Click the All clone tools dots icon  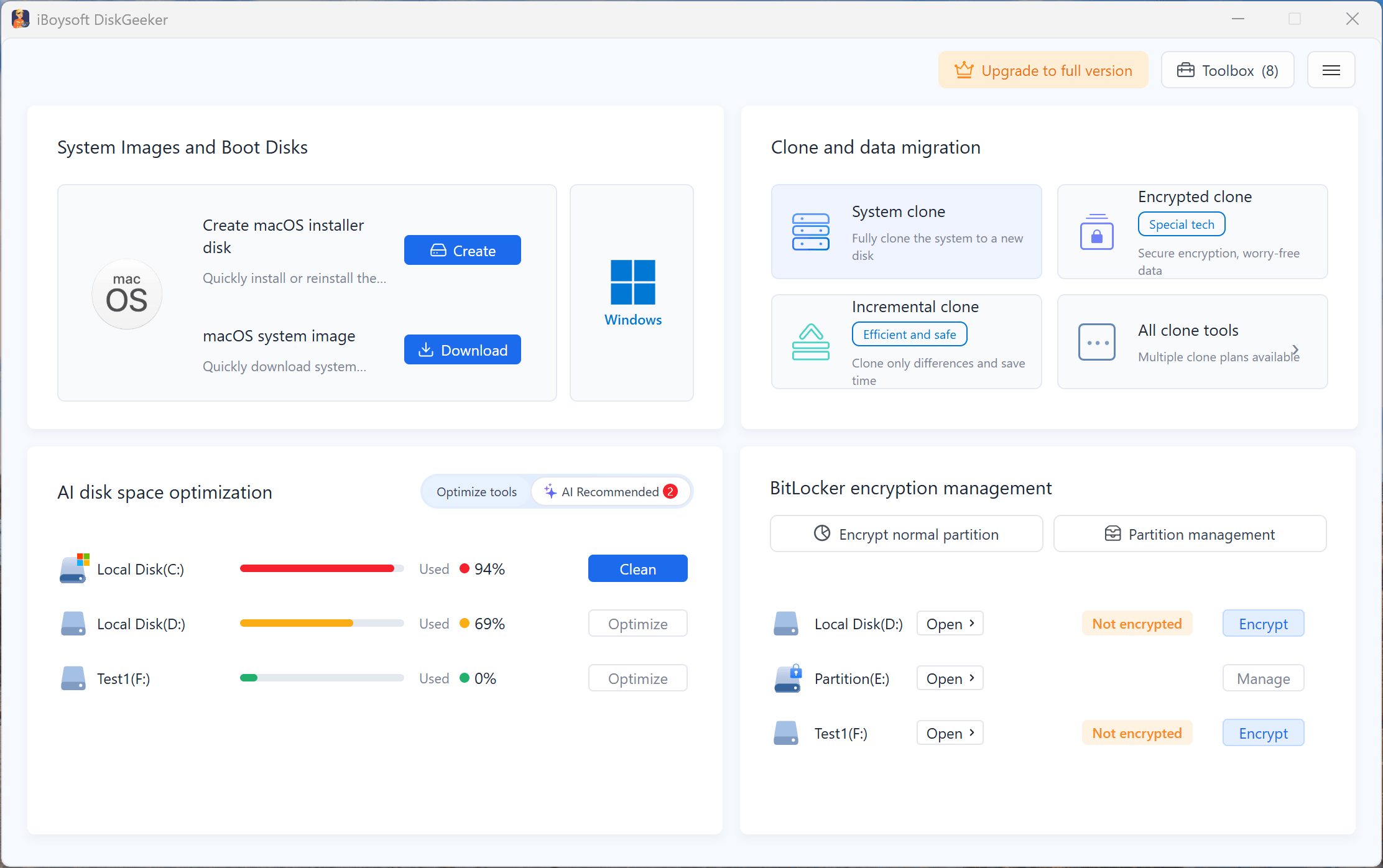(x=1097, y=342)
